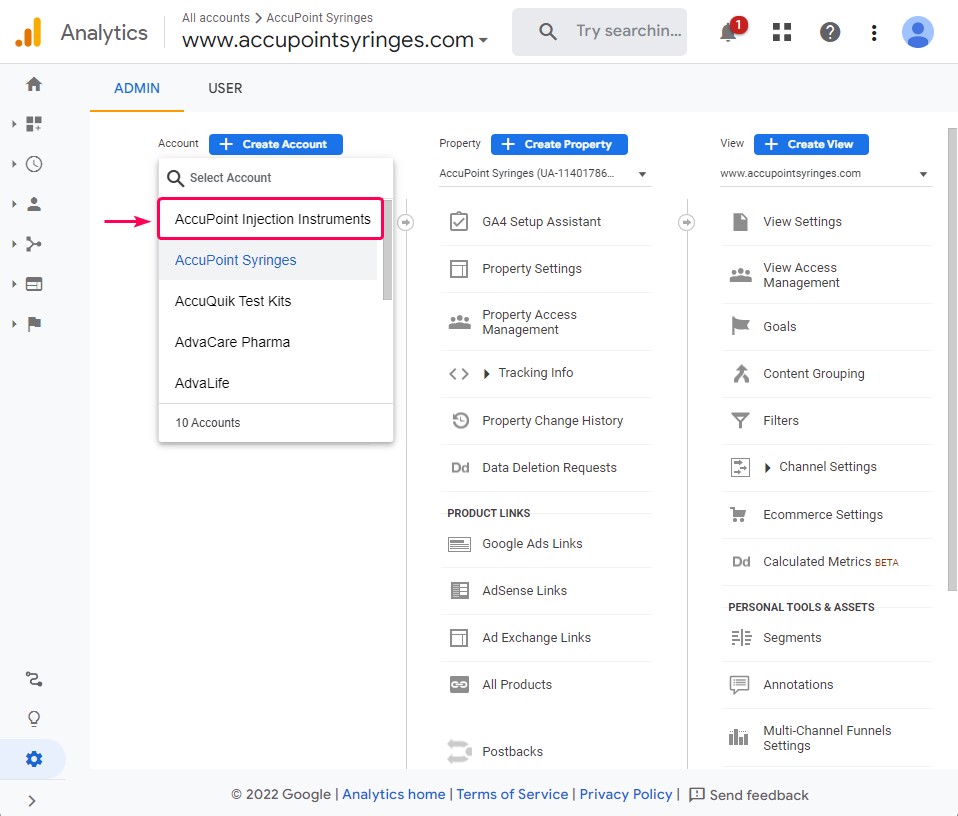
Task: Click the Select Account search field
Action: pos(276,178)
